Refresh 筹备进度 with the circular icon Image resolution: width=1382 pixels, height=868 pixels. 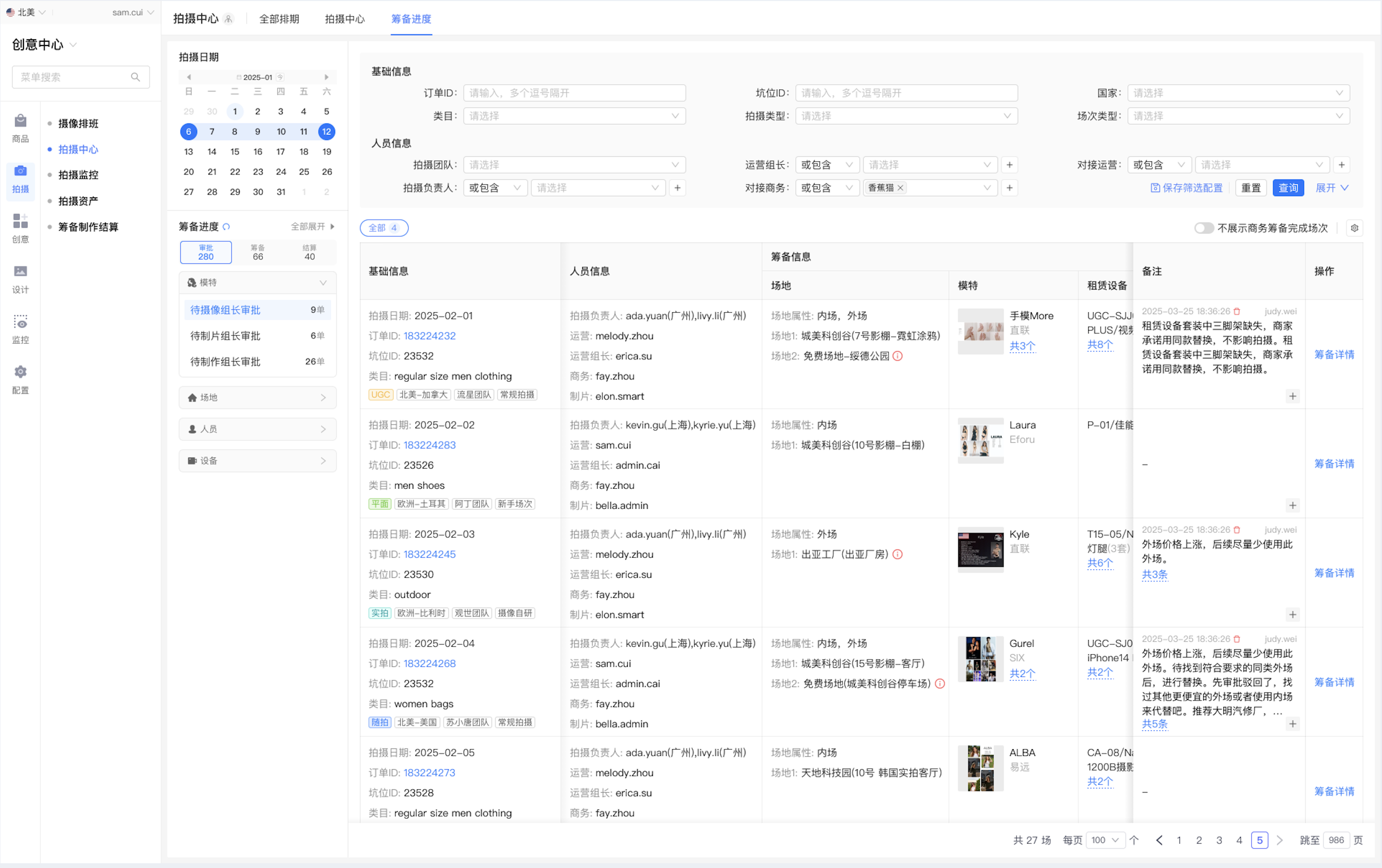[227, 227]
